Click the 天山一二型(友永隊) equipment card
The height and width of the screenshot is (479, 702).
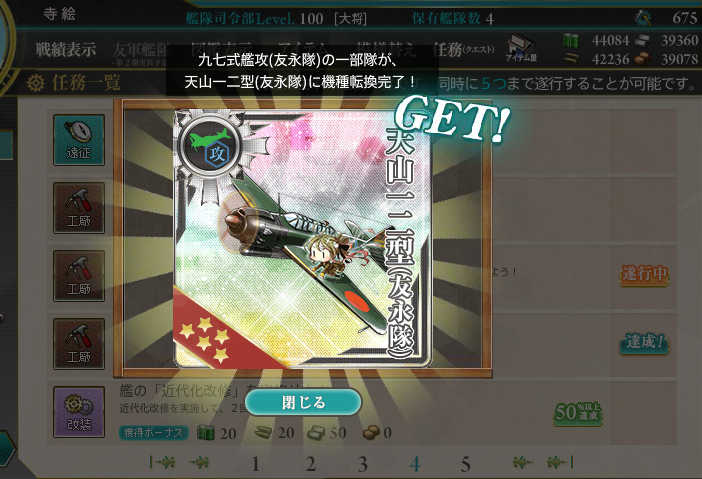click(x=303, y=239)
